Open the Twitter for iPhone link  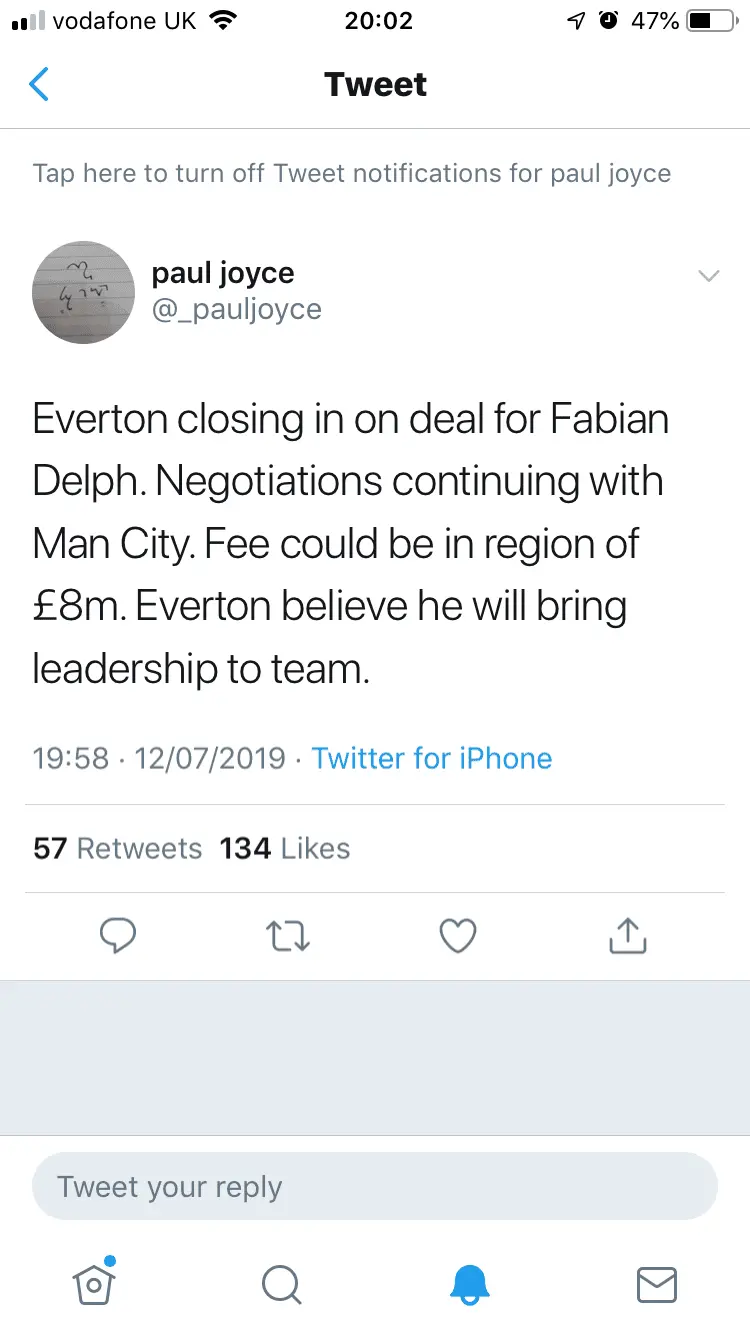coord(431,758)
